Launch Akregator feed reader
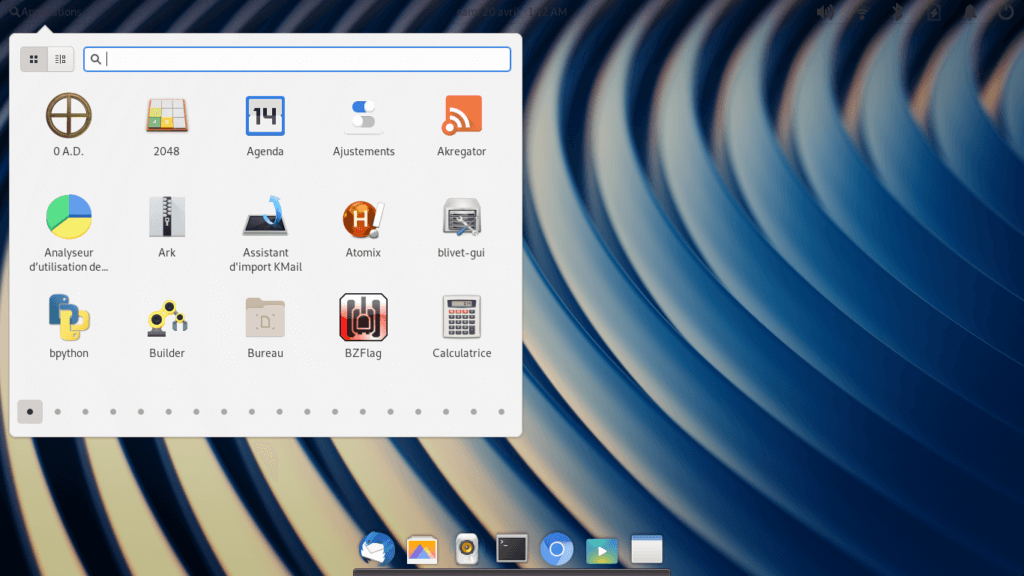Viewport: 1024px width, 576px height. click(x=462, y=125)
